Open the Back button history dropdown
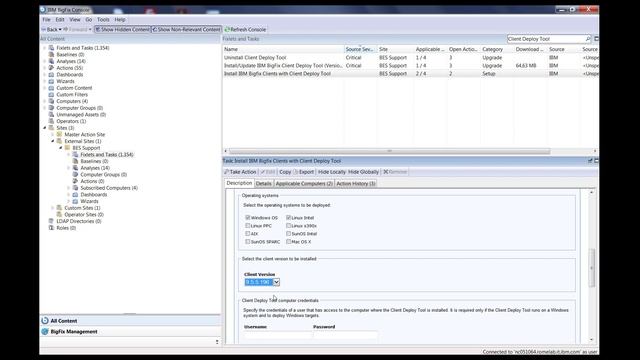This screenshot has height=360, width=640. coord(60,29)
